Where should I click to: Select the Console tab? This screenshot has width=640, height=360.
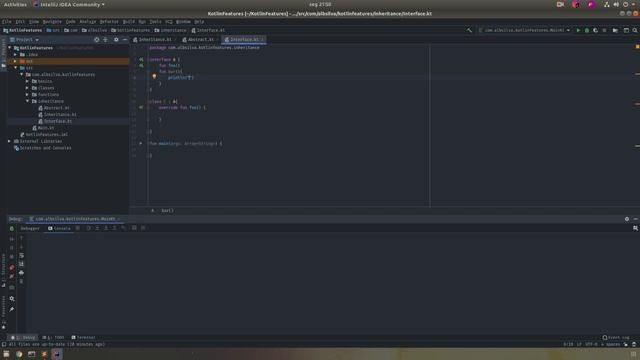pos(59,229)
